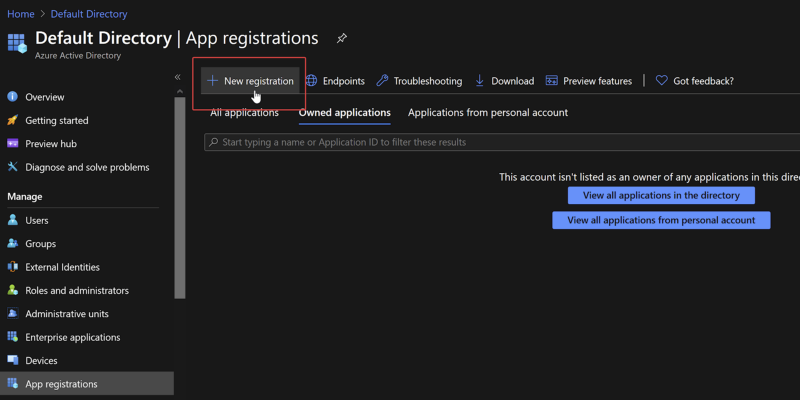
Task: Open Applications from personal account tab
Action: (x=488, y=113)
